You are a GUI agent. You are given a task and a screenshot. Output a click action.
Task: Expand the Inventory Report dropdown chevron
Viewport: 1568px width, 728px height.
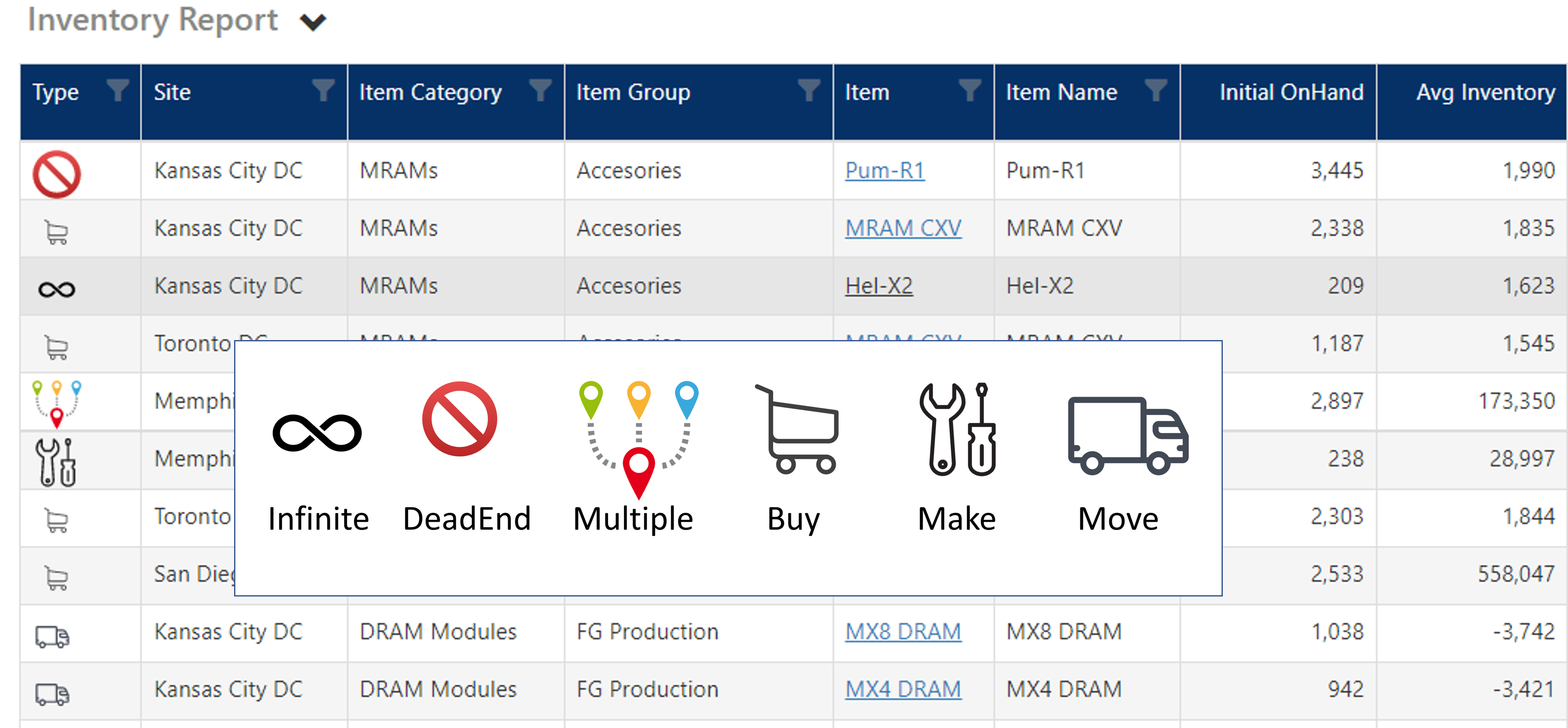point(313,23)
